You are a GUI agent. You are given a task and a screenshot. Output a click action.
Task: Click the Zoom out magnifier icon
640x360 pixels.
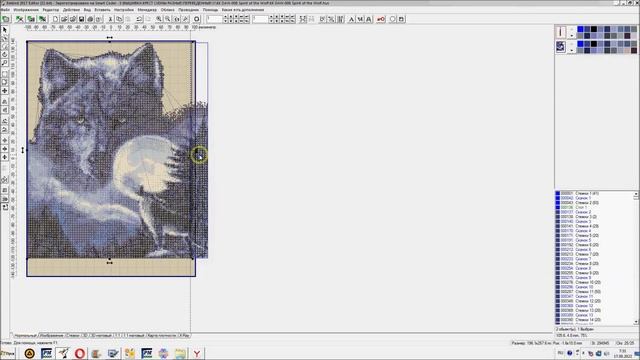point(167,19)
